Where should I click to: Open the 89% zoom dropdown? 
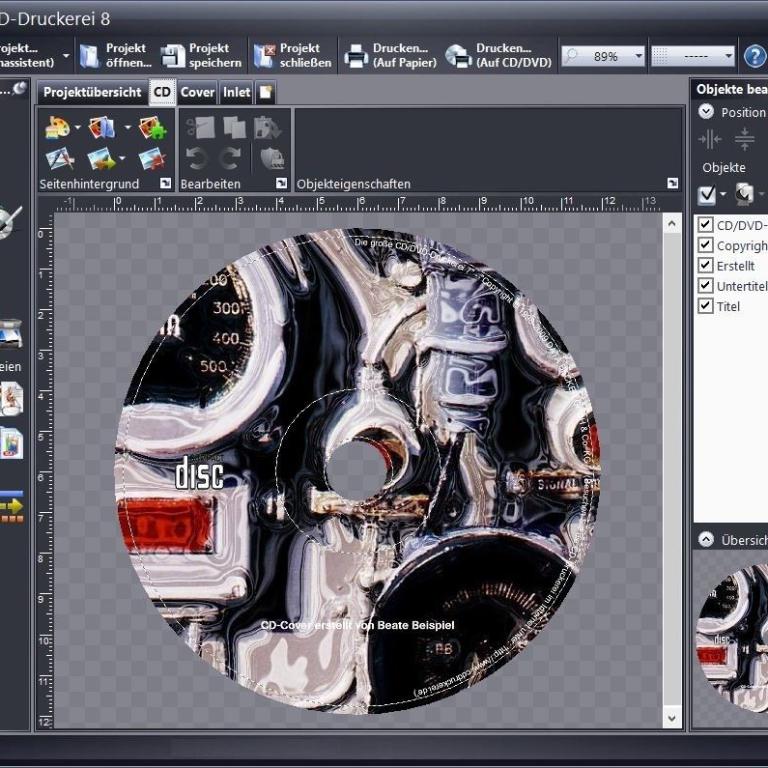(x=638, y=56)
